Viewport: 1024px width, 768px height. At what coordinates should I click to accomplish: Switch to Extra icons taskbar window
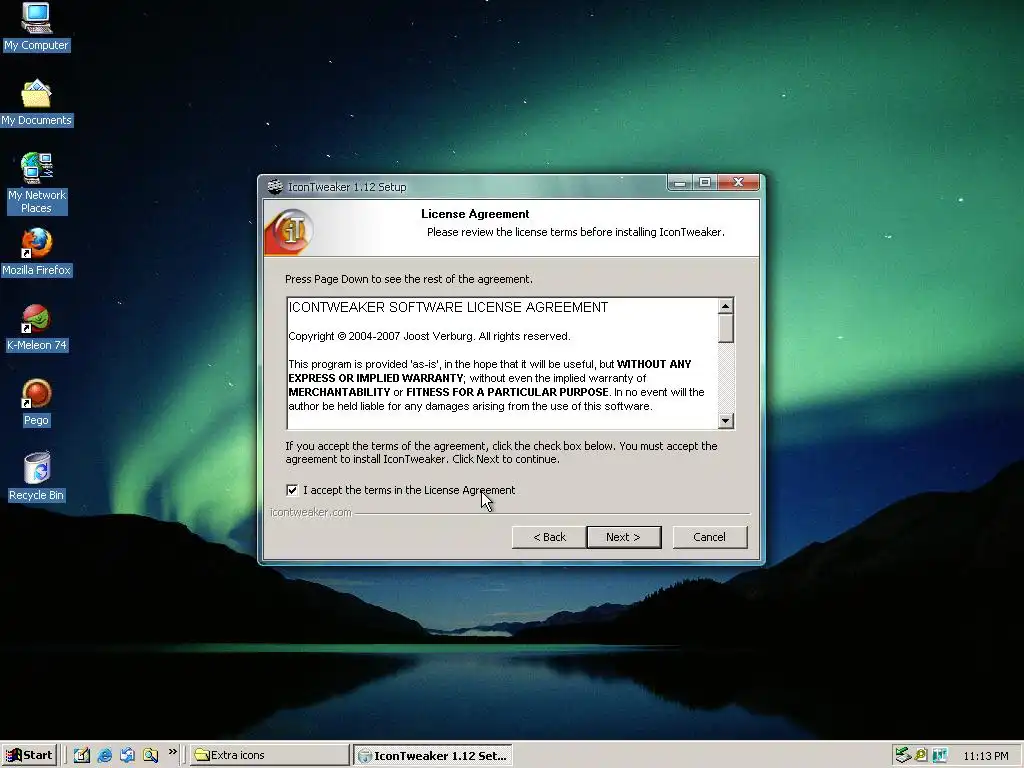coord(270,755)
